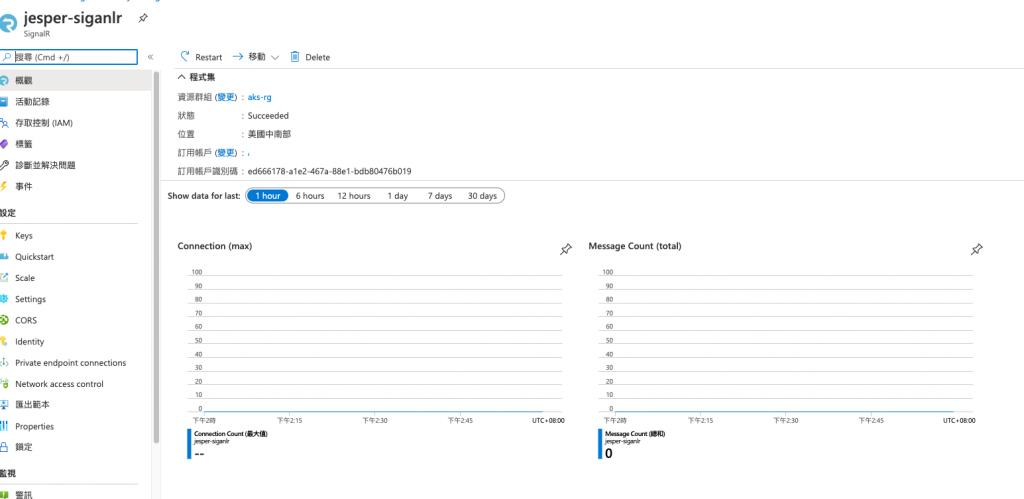Click the Connection (max) chart title
The width and height of the screenshot is (1024, 499).
[x=215, y=246]
